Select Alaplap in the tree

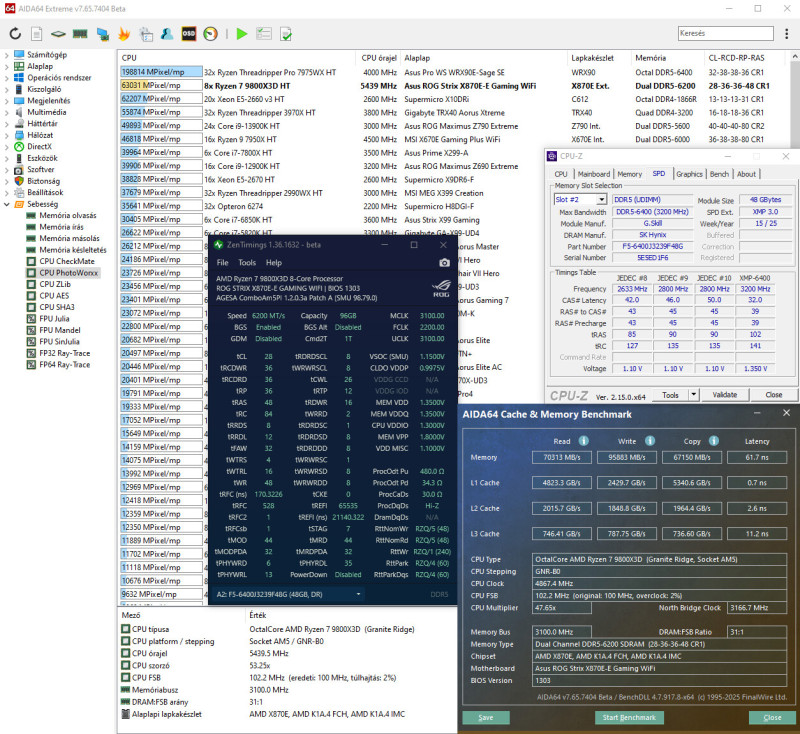click(40, 66)
